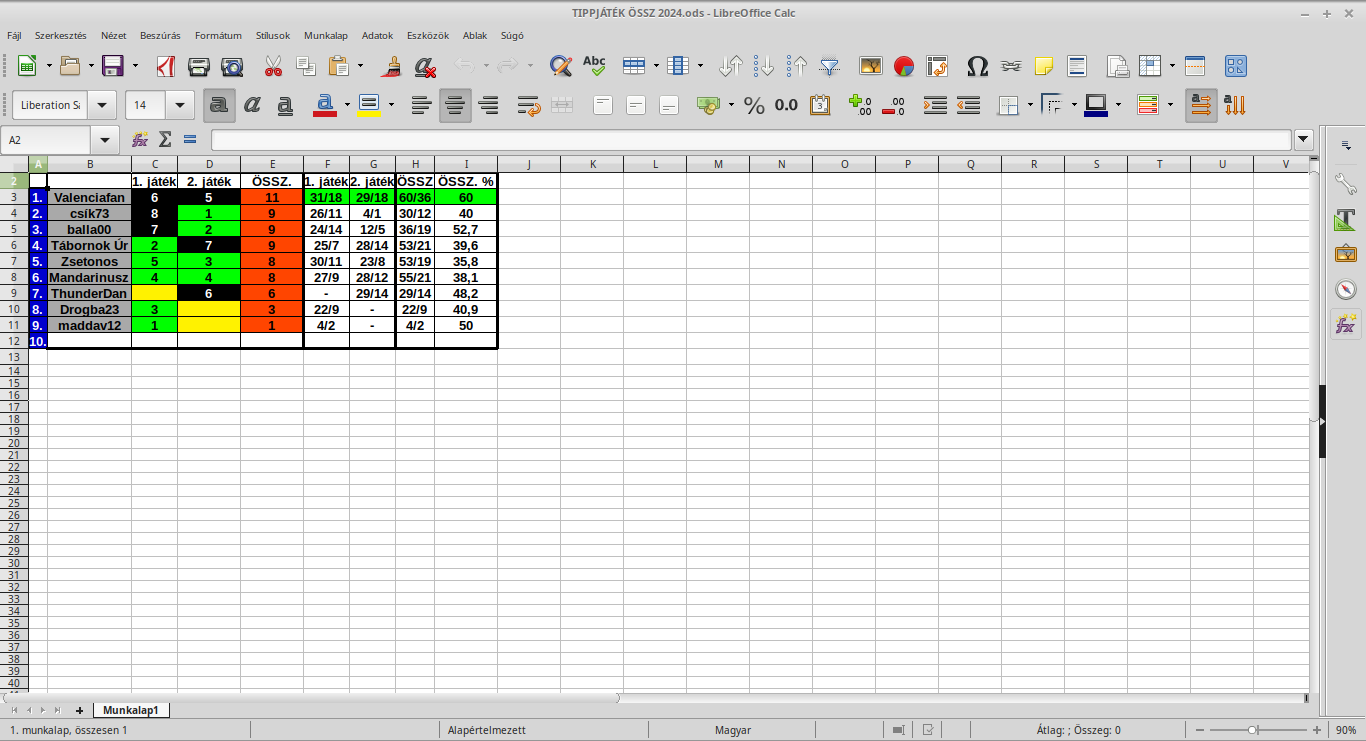Insert a chart with the pie icon
The width and height of the screenshot is (1366, 741).
point(904,66)
